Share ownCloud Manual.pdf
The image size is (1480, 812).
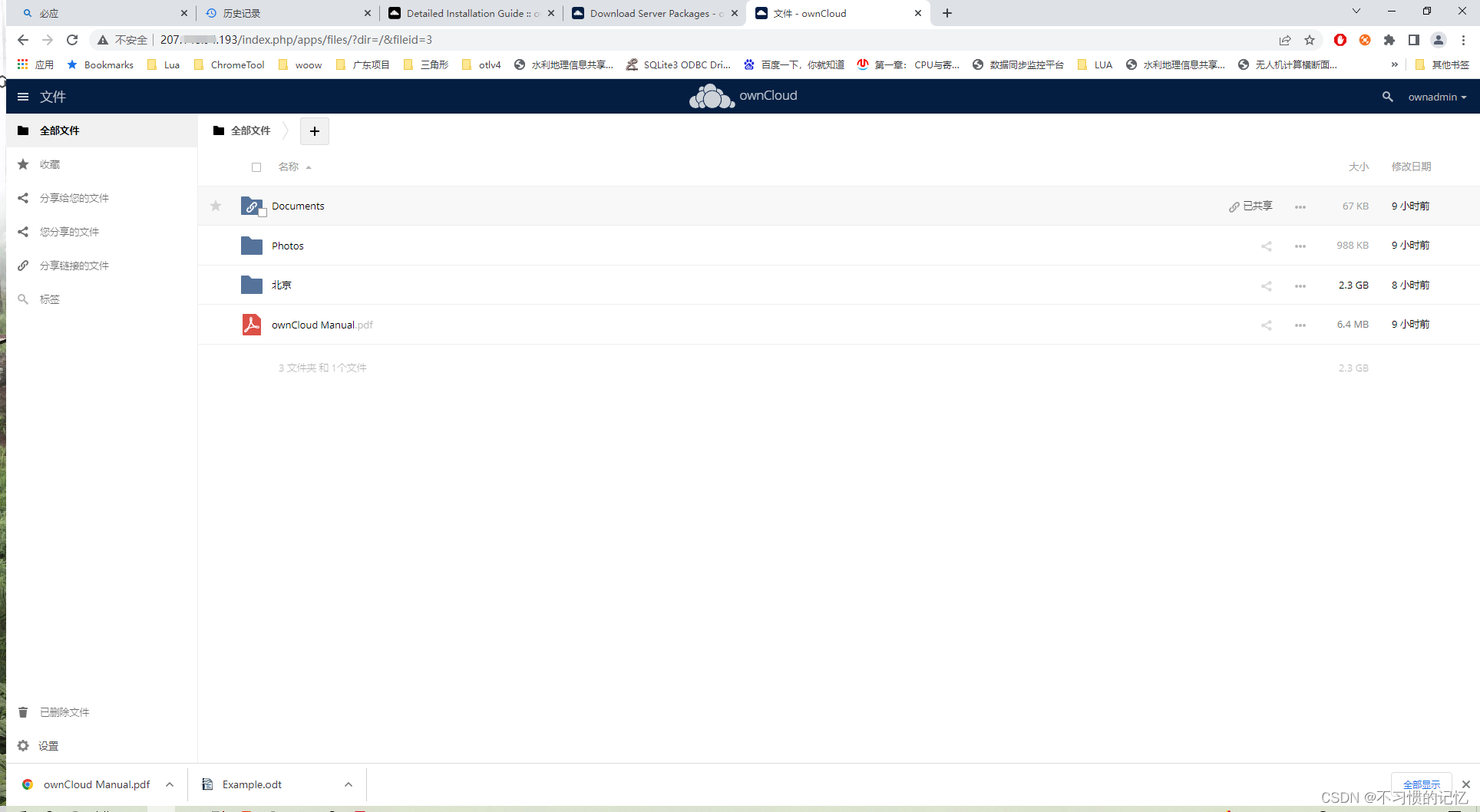1267,325
